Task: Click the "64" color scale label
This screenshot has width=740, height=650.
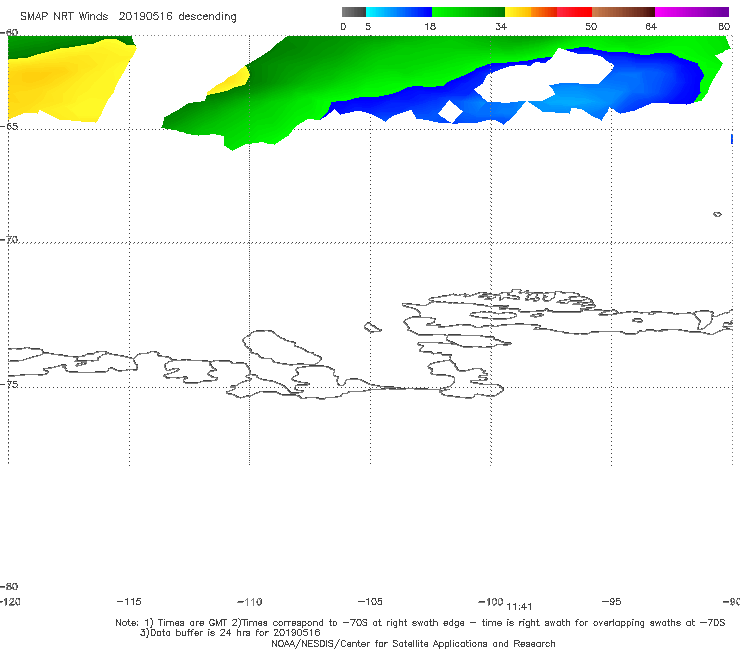Action: pyautogui.click(x=651, y=27)
